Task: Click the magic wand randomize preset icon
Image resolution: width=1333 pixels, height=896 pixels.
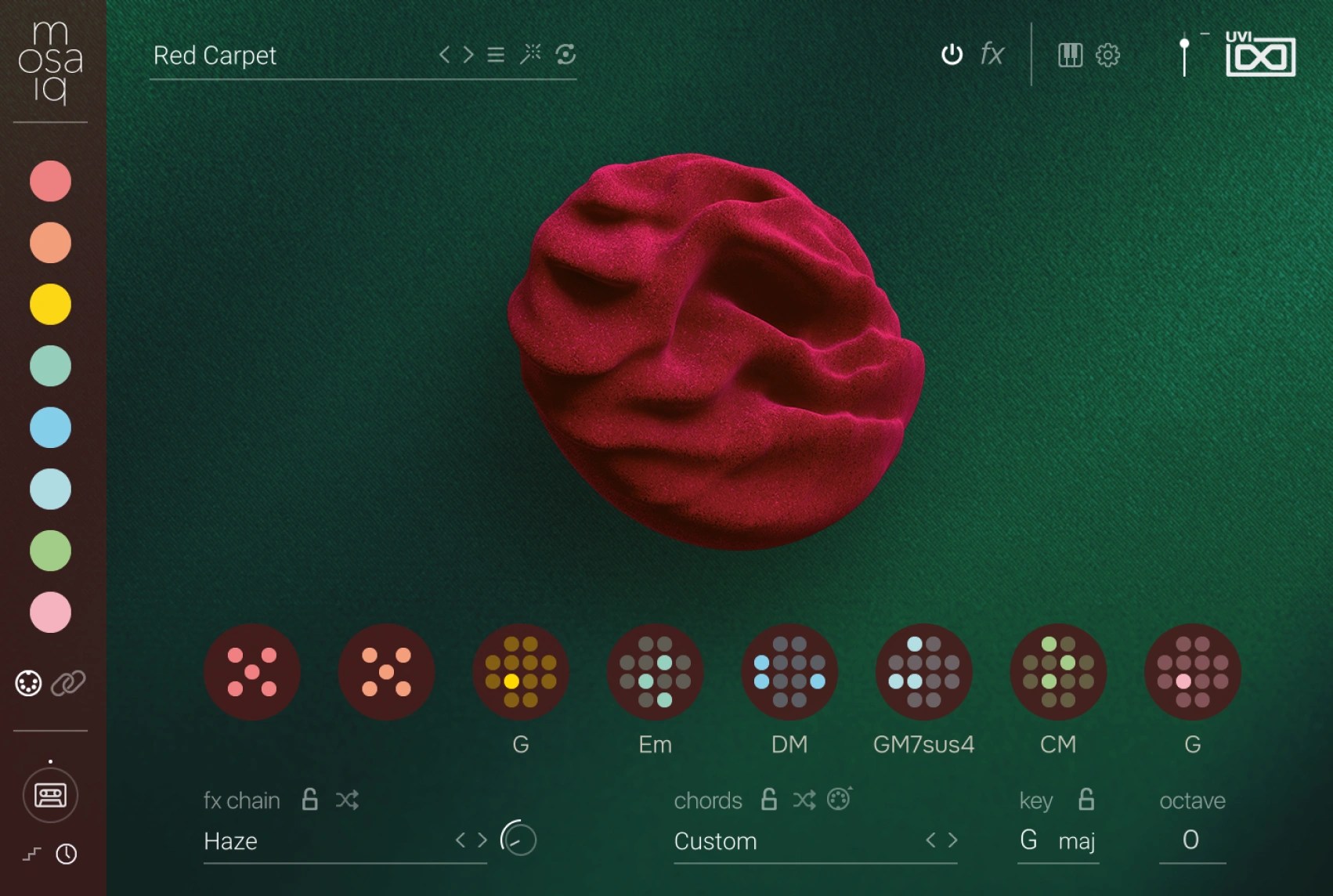Action: (x=530, y=54)
